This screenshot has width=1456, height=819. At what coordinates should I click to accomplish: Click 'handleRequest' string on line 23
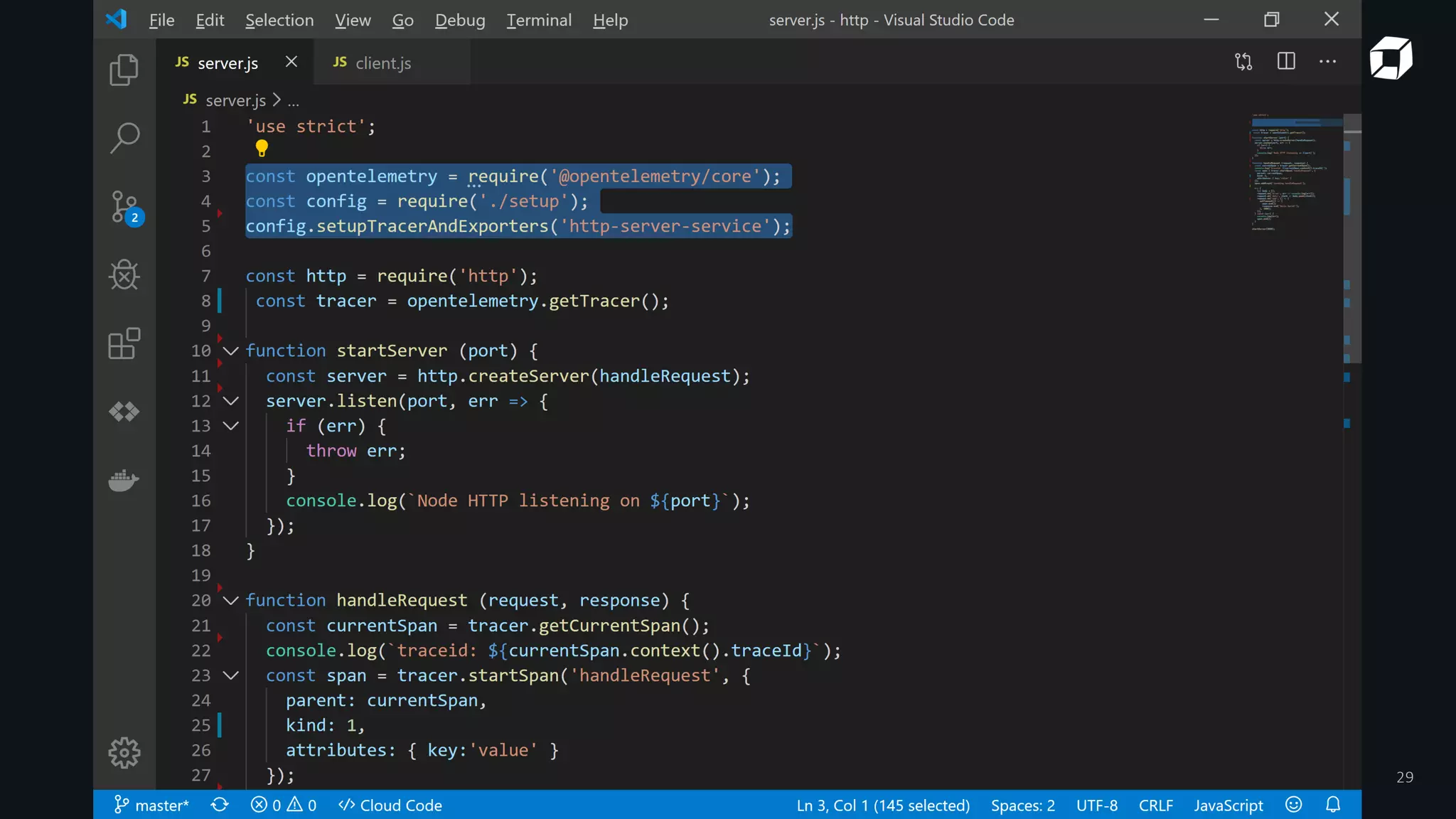pyautogui.click(x=645, y=675)
